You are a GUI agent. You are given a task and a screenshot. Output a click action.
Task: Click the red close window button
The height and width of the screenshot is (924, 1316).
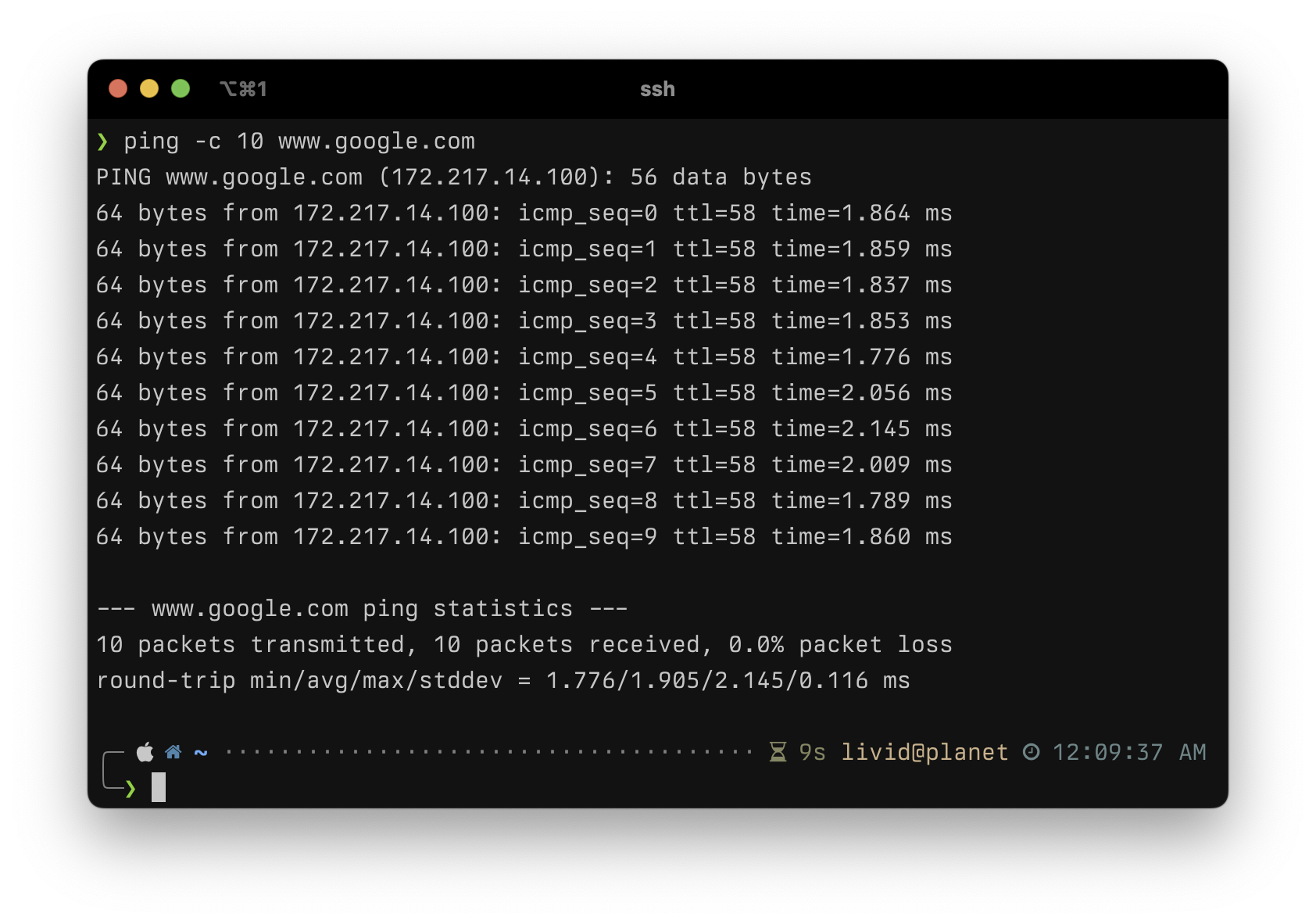pos(118,88)
